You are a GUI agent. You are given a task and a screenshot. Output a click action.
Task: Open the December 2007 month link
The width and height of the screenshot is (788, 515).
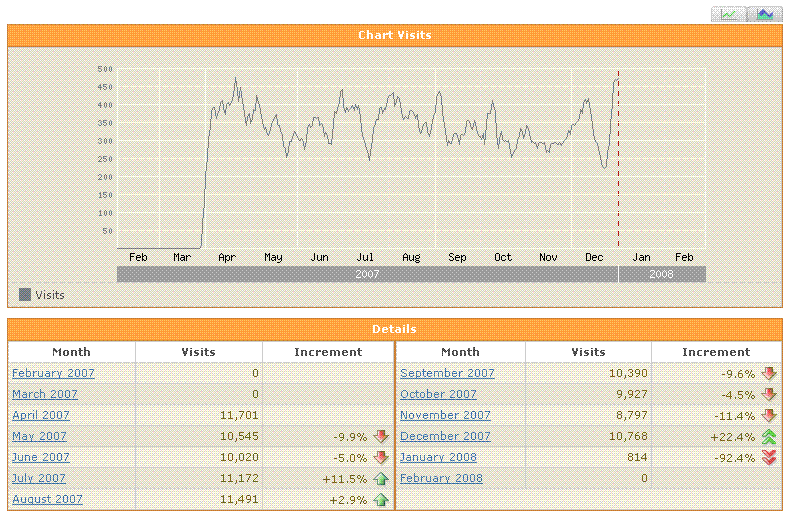[445, 436]
